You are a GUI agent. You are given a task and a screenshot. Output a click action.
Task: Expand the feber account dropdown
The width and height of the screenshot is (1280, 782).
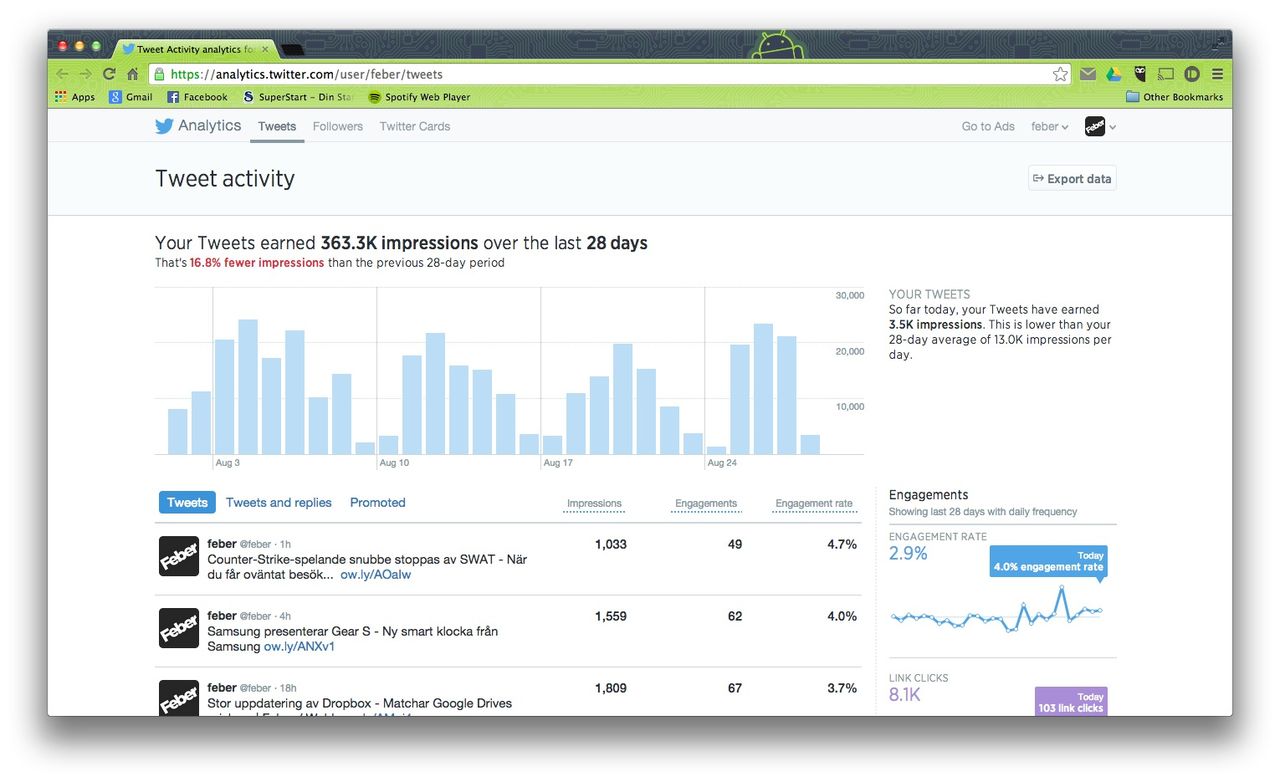pyautogui.click(x=1050, y=127)
